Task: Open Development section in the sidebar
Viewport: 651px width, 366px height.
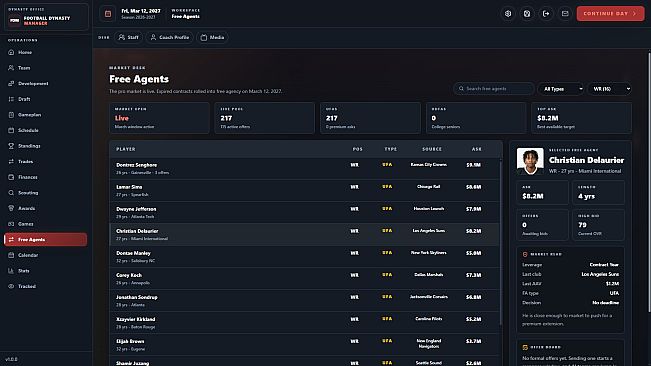Action: pos(46,83)
